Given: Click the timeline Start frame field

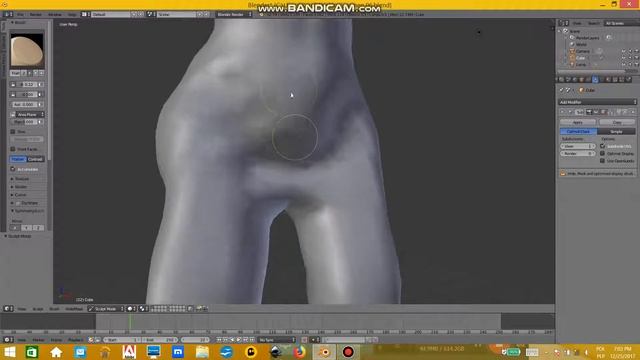Looking at the screenshot, I should coord(122,340).
